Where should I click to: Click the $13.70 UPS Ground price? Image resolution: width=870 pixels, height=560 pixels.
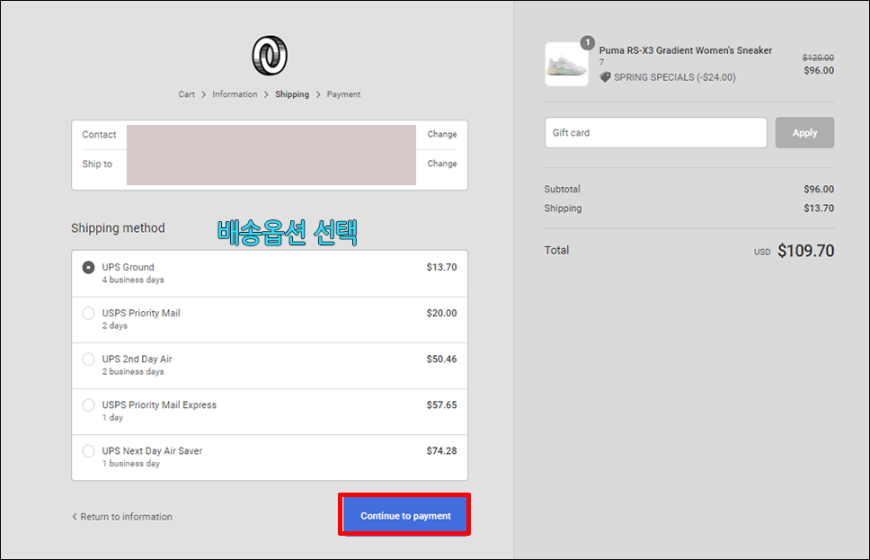pyautogui.click(x=442, y=268)
